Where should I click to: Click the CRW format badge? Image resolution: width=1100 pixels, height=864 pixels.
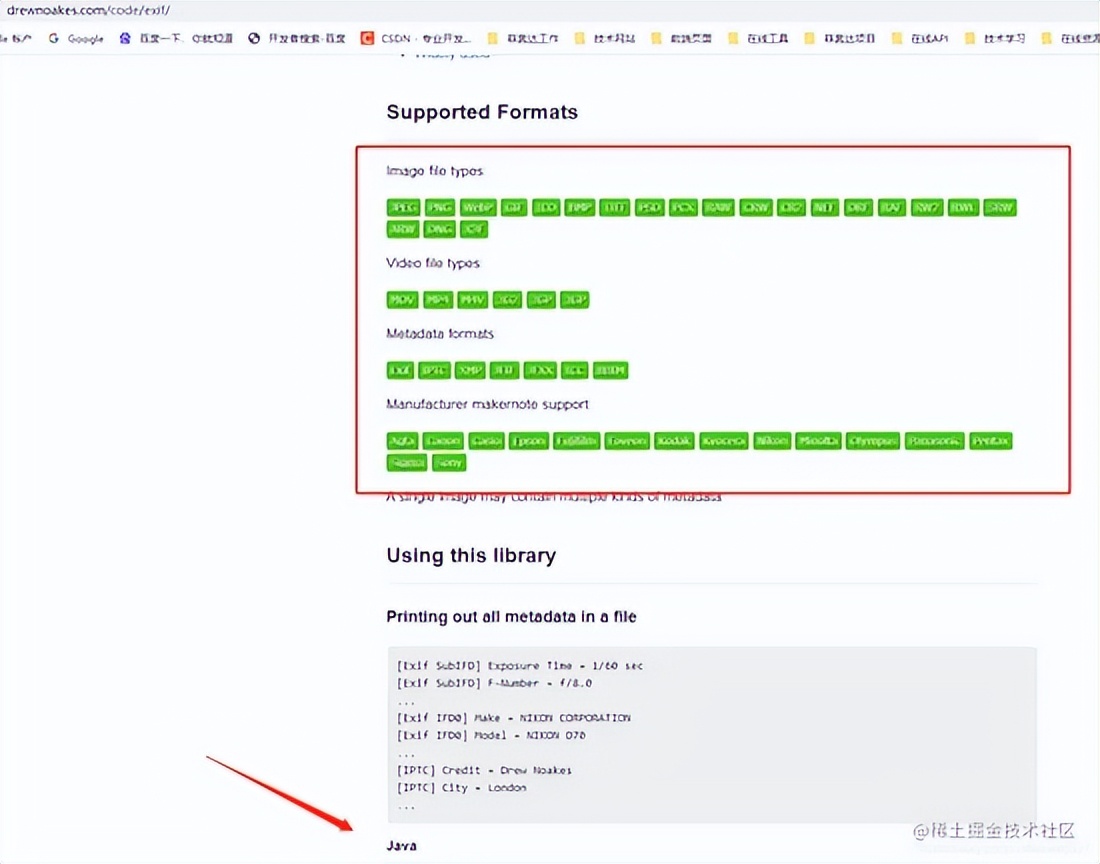pyautogui.click(x=756, y=208)
